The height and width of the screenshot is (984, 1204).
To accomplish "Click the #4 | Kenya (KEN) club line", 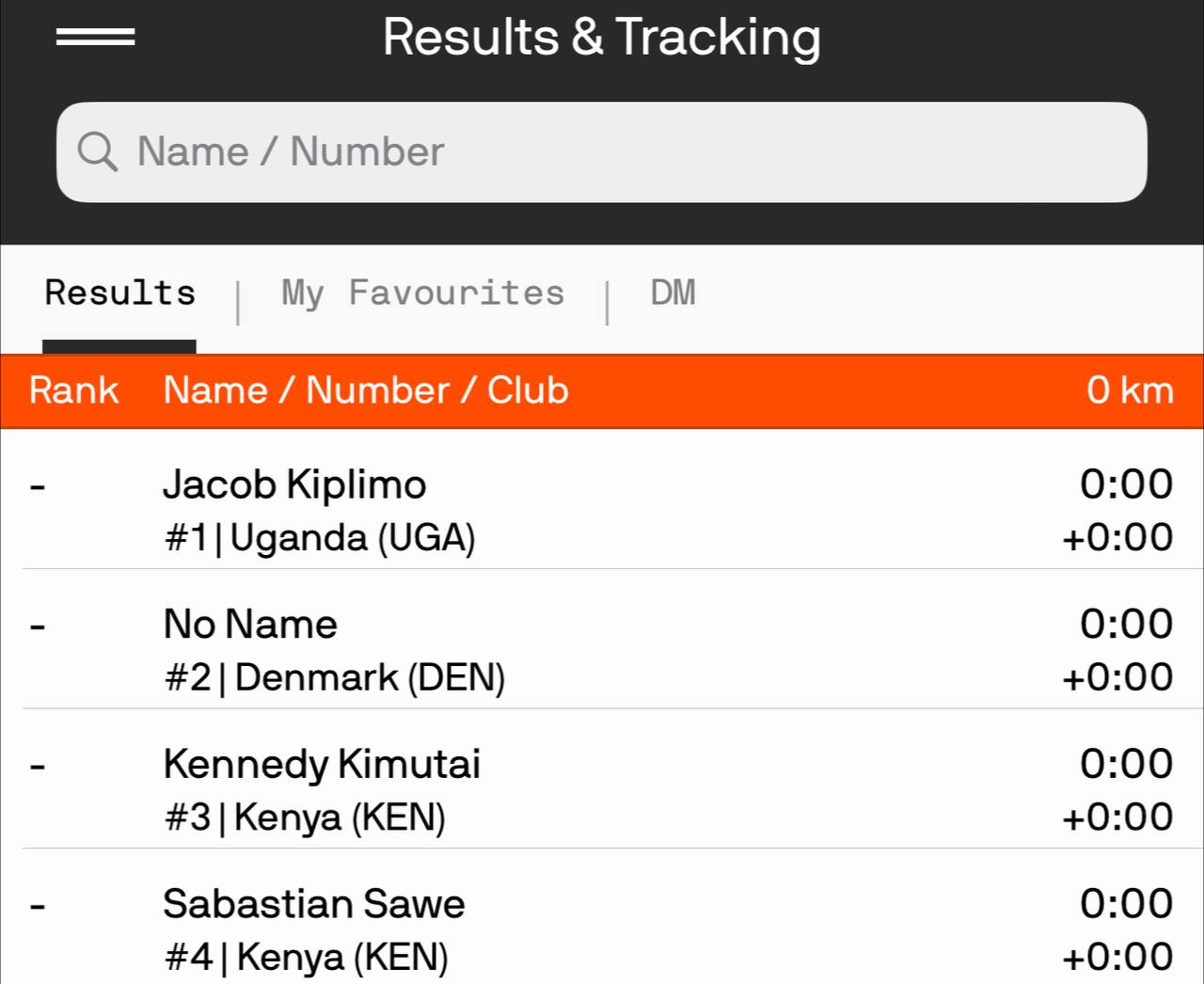I will [x=307, y=958].
